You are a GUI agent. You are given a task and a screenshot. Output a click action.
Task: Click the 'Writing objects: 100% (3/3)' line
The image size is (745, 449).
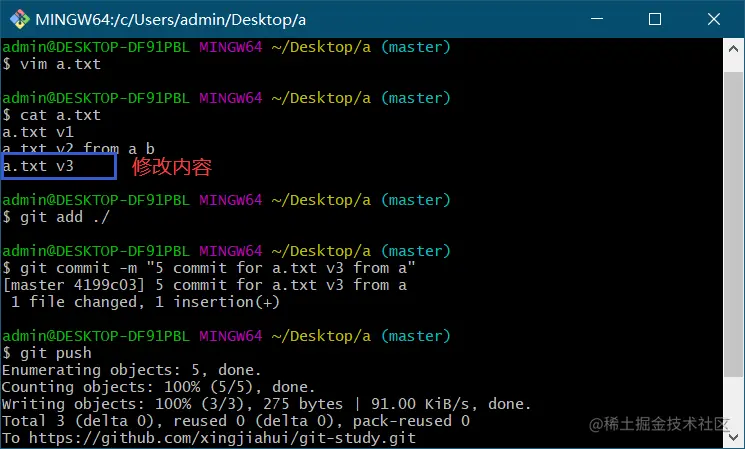[267, 404]
